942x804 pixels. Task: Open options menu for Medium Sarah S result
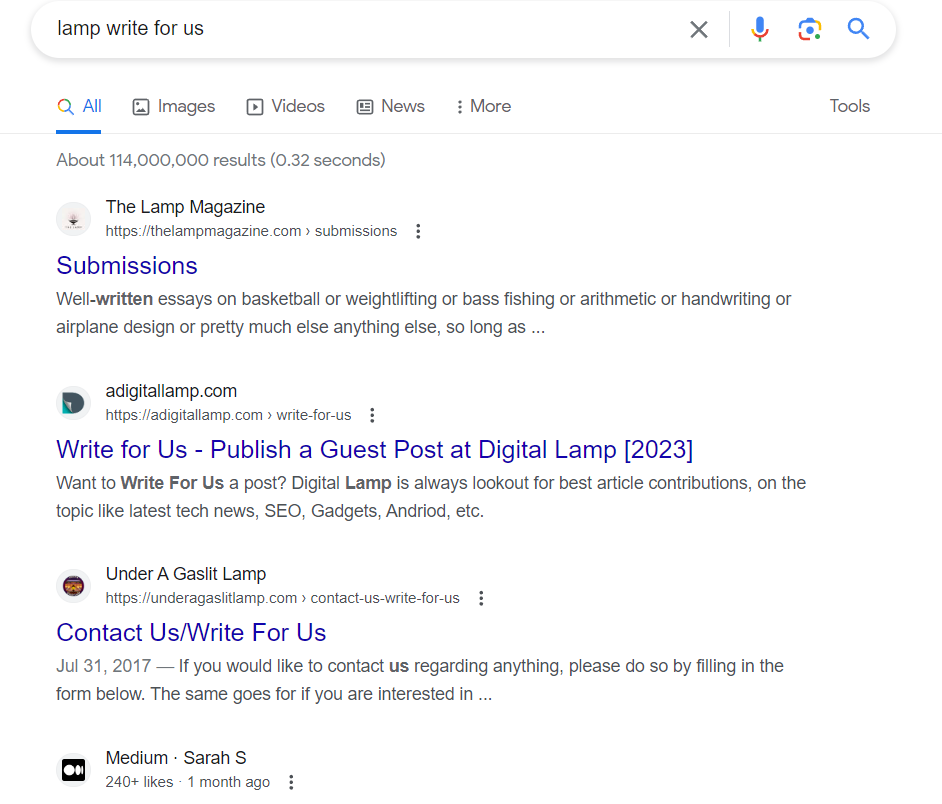pos(291,782)
